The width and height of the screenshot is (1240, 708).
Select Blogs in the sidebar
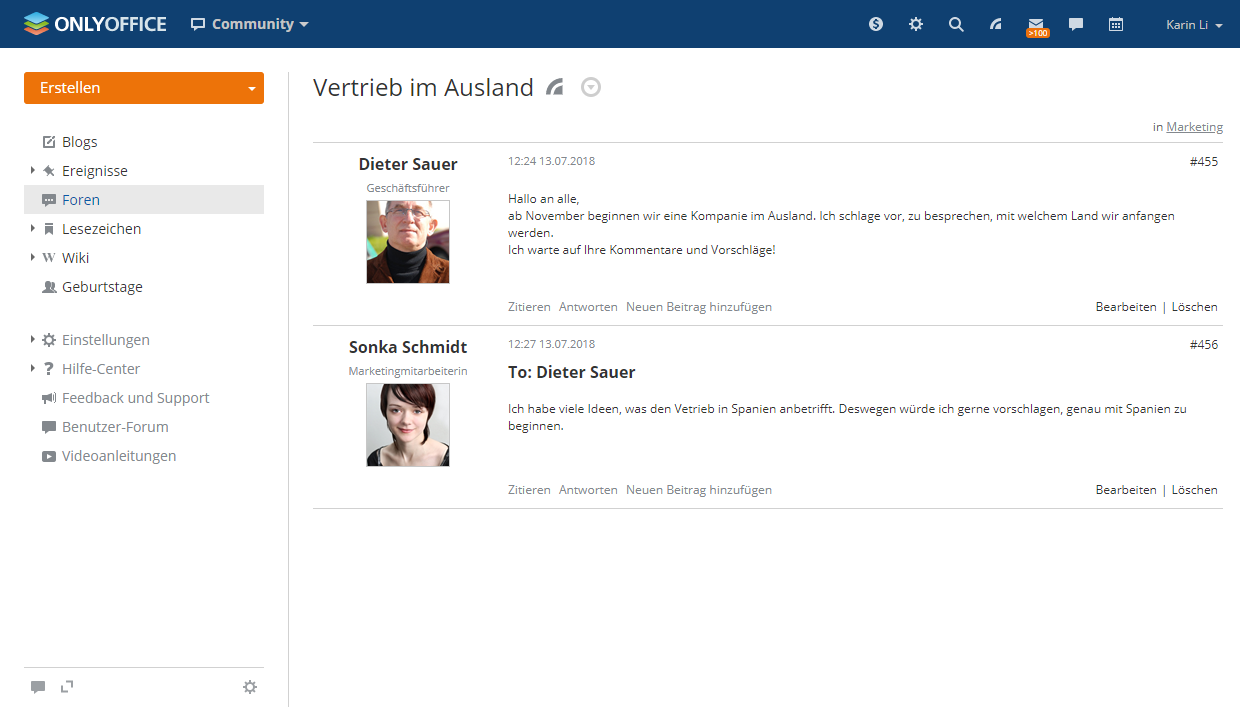pos(79,142)
